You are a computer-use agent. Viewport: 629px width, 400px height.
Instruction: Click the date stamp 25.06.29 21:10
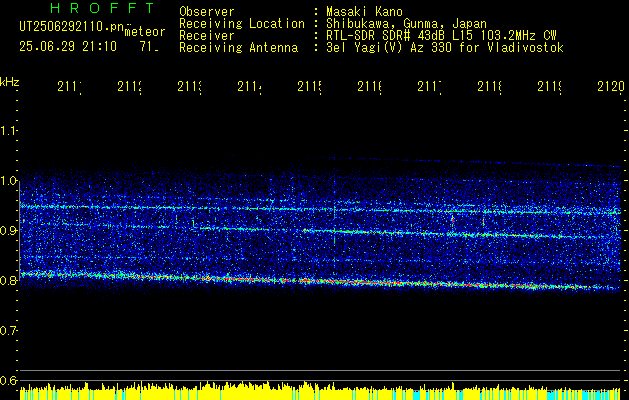click(68, 47)
